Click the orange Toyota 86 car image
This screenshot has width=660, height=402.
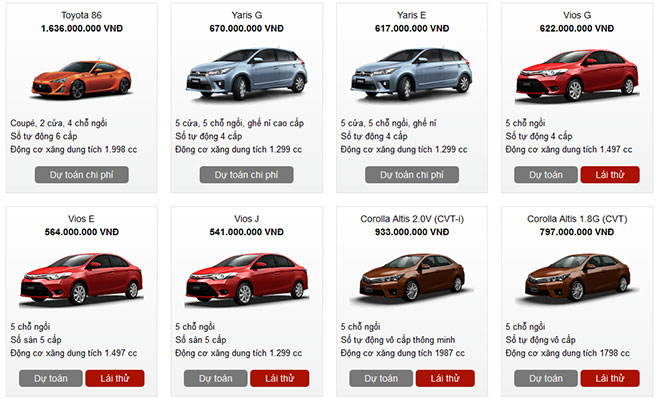click(x=82, y=79)
